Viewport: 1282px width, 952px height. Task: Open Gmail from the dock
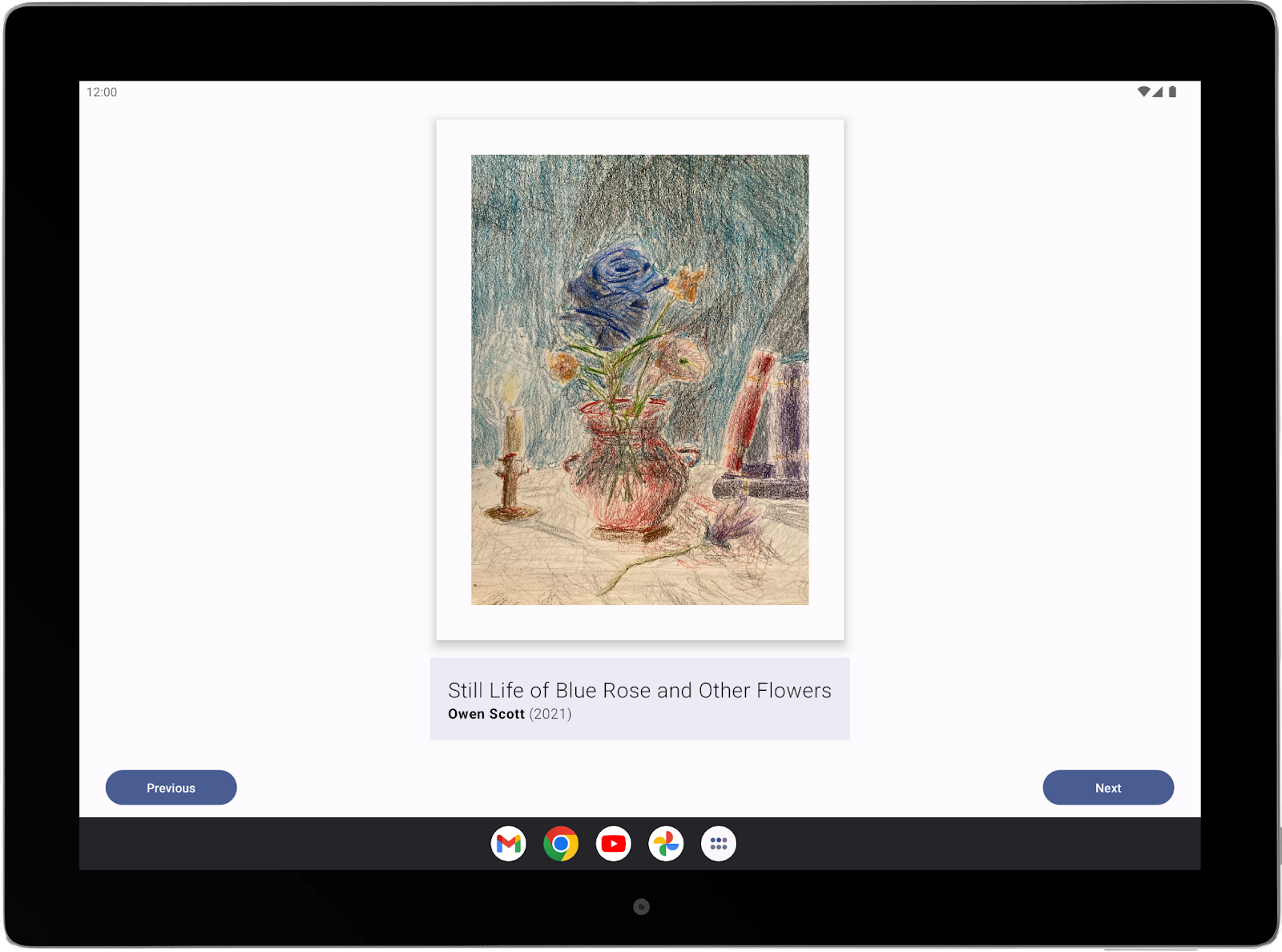pyautogui.click(x=510, y=843)
